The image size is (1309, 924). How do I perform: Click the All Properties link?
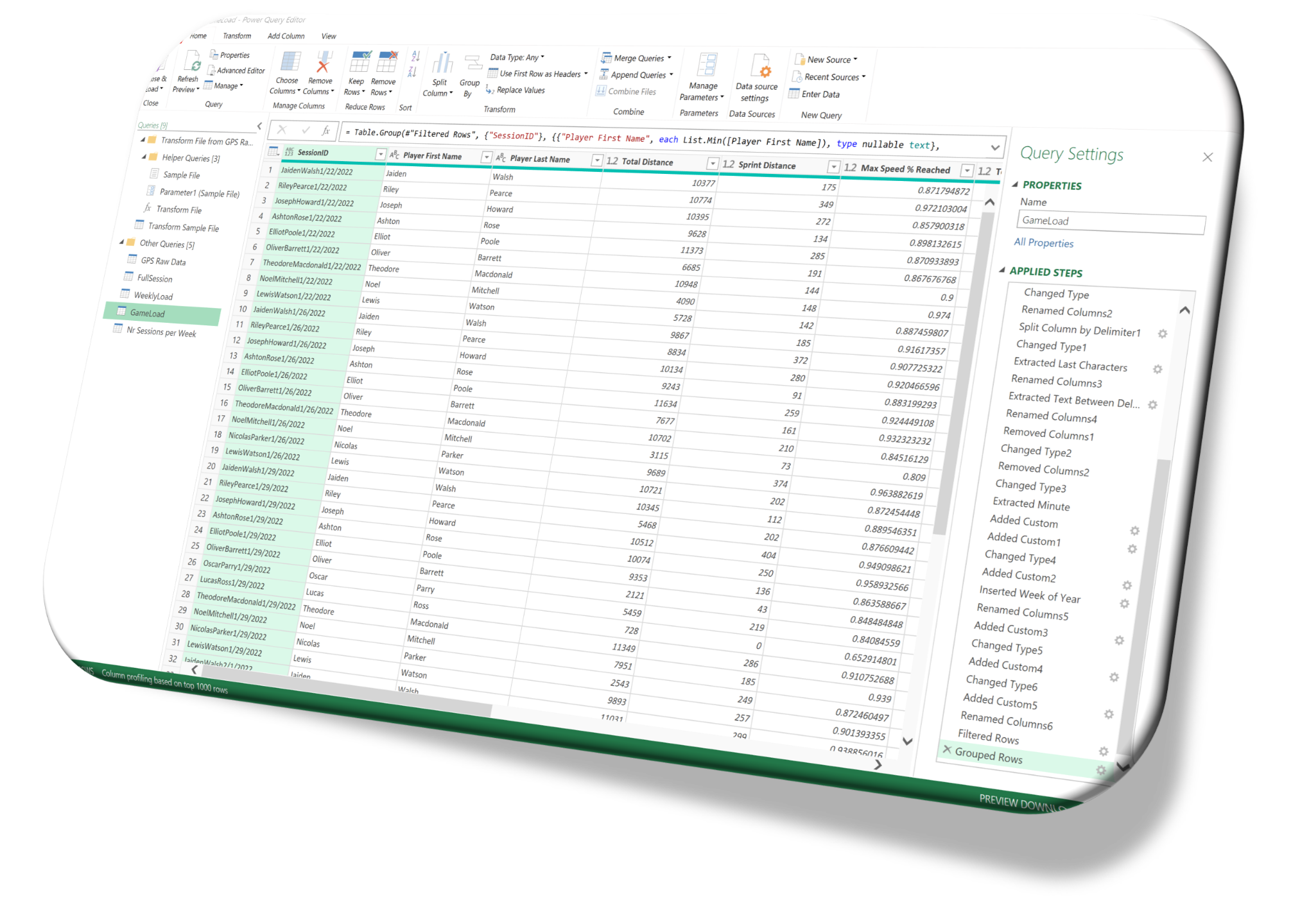click(1043, 243)
